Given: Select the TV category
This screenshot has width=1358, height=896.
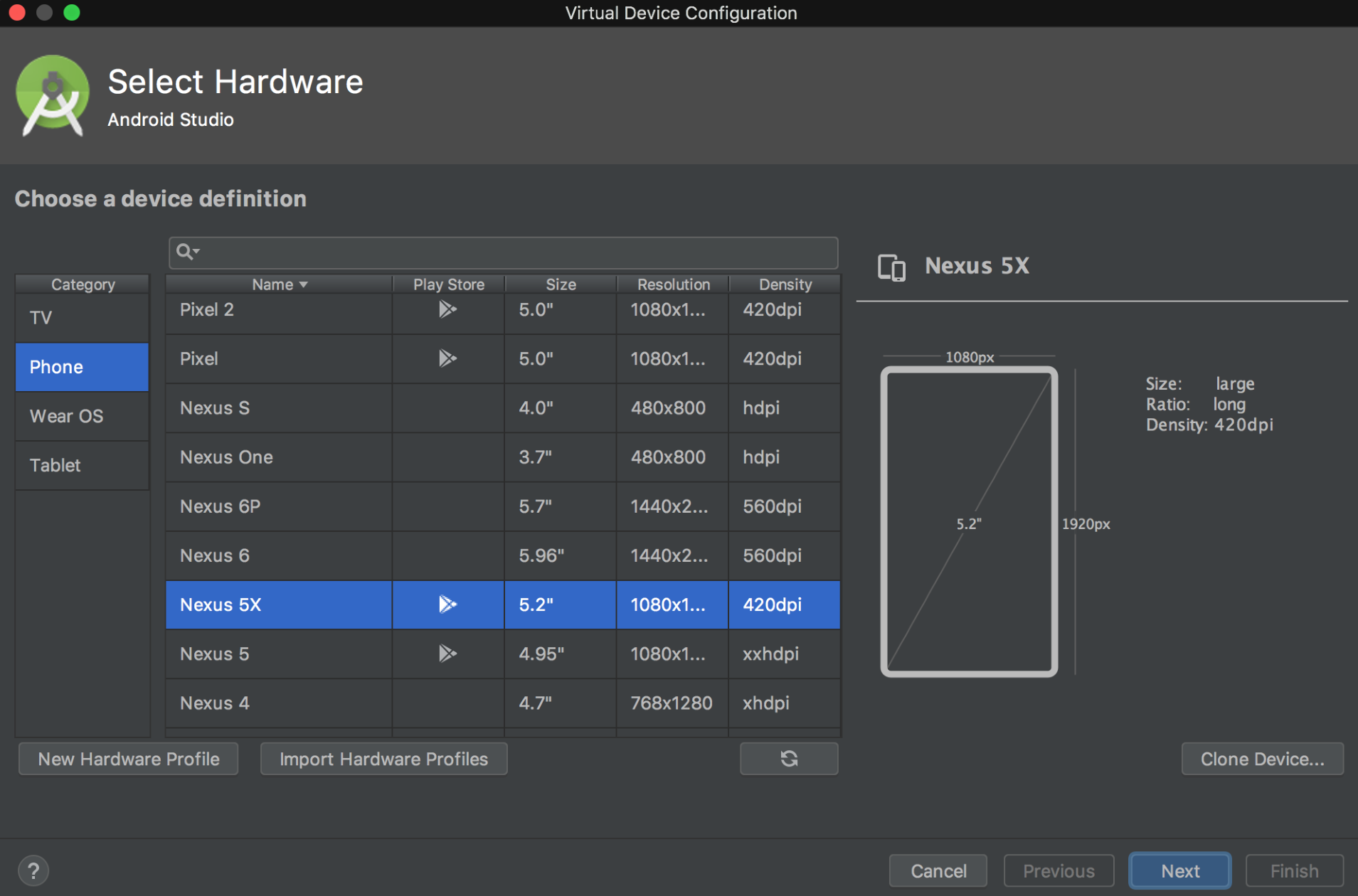Looking at the screenshot, I should 82,318.
